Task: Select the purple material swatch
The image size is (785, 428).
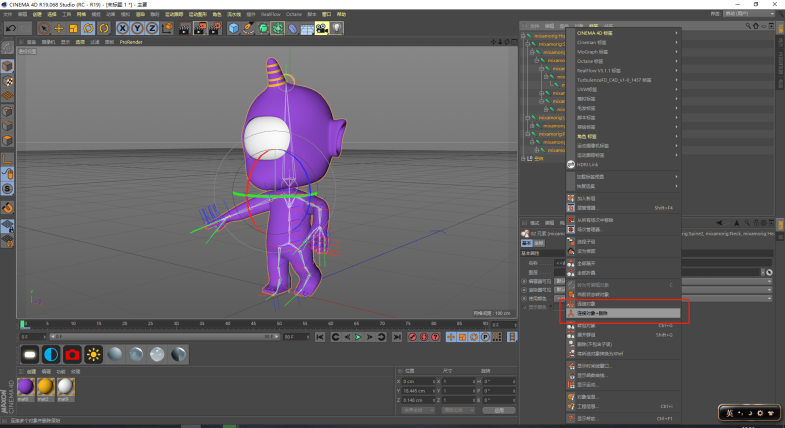Action: (x=25, y=386)
